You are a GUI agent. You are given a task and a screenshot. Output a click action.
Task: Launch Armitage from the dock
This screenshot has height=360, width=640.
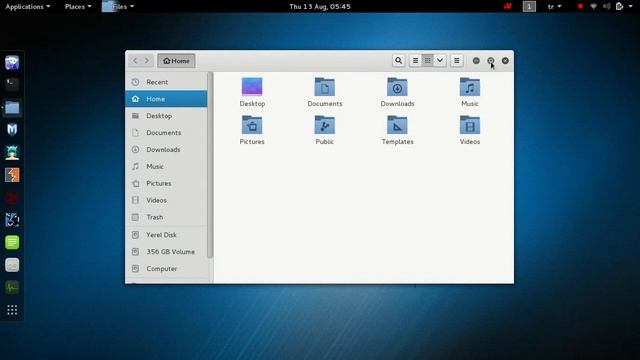pyautogui.click(x=12, y=152)
